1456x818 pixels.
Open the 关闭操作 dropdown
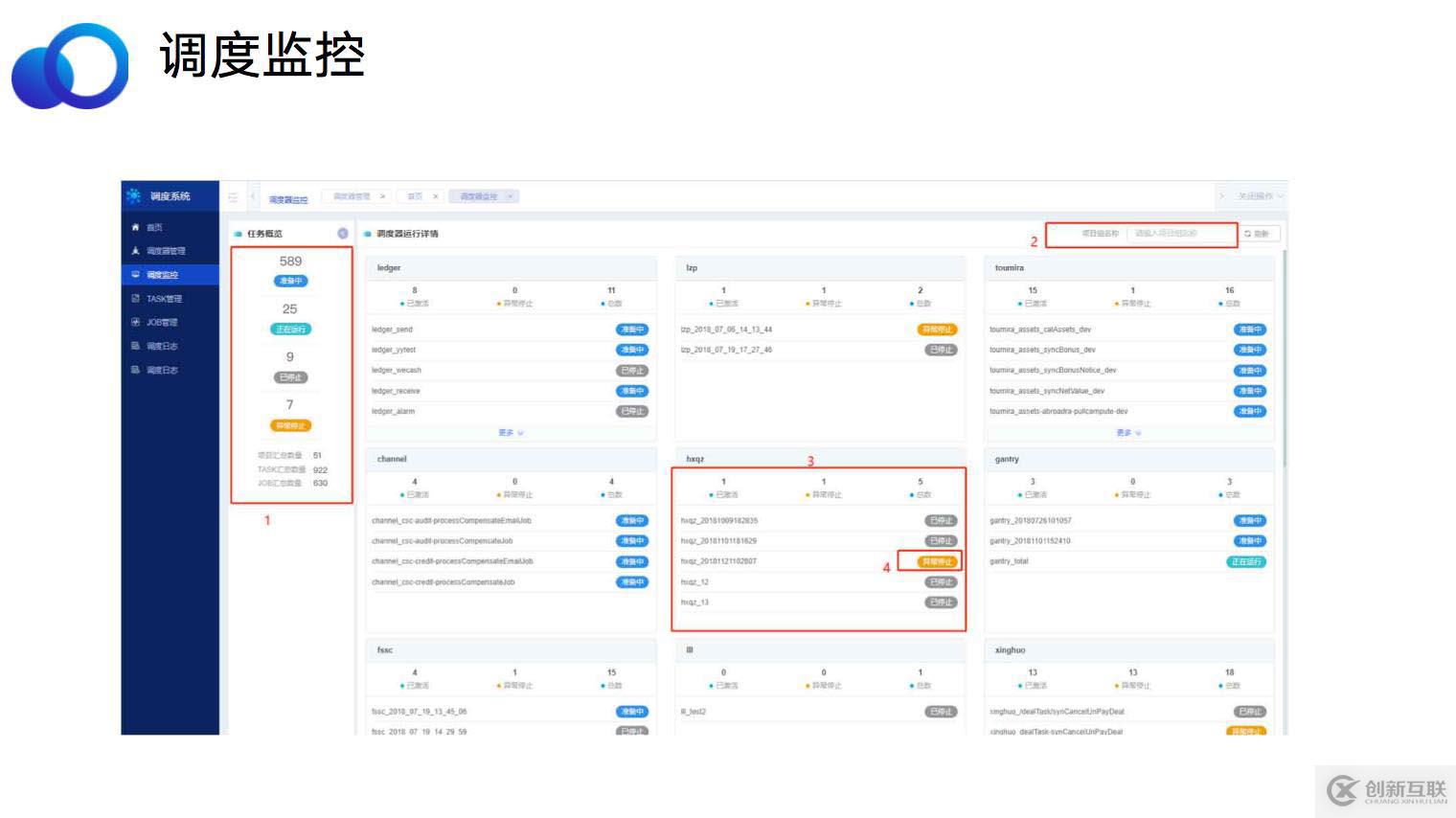pos(1261,196)
